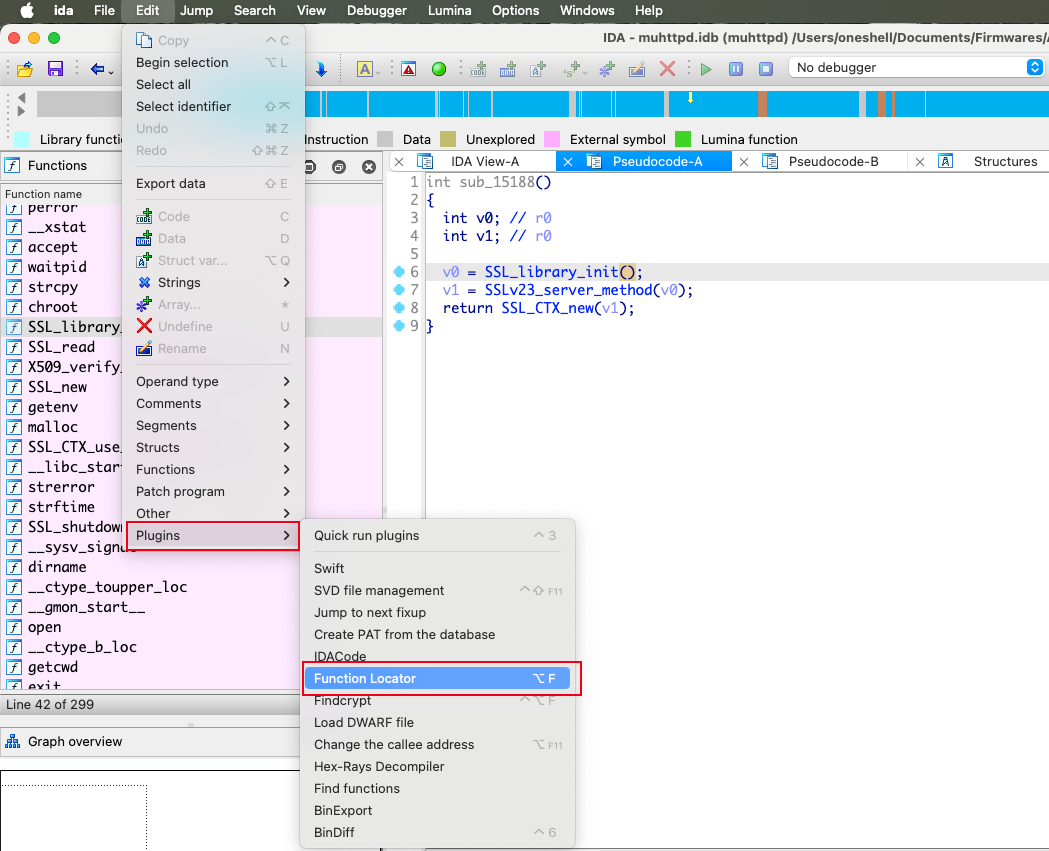Click the green circle toolbar icon
Viewport: 1049px width, 851px height.
(x=439, y=68)
